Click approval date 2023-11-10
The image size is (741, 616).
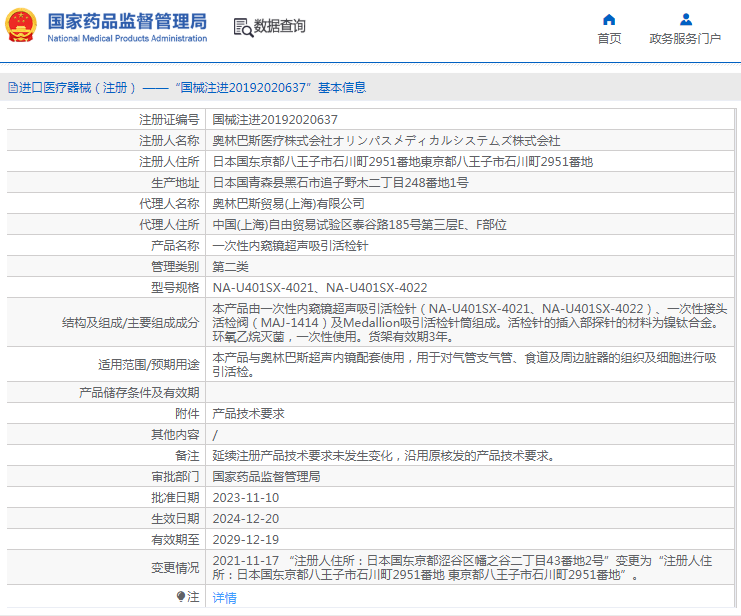246,497
